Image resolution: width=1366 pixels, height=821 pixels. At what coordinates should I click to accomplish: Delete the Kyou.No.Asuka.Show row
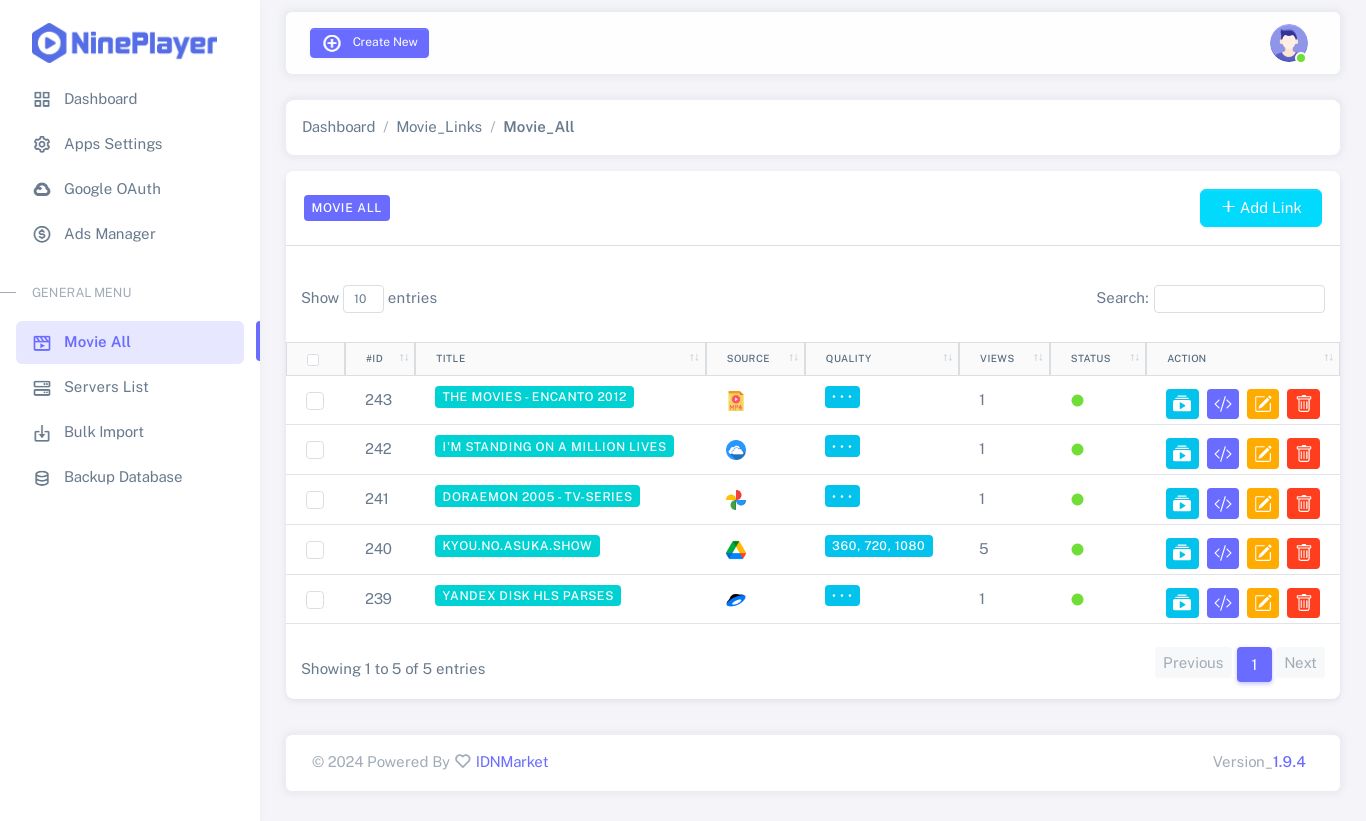pyautogui.click(x=1303, y=553)
